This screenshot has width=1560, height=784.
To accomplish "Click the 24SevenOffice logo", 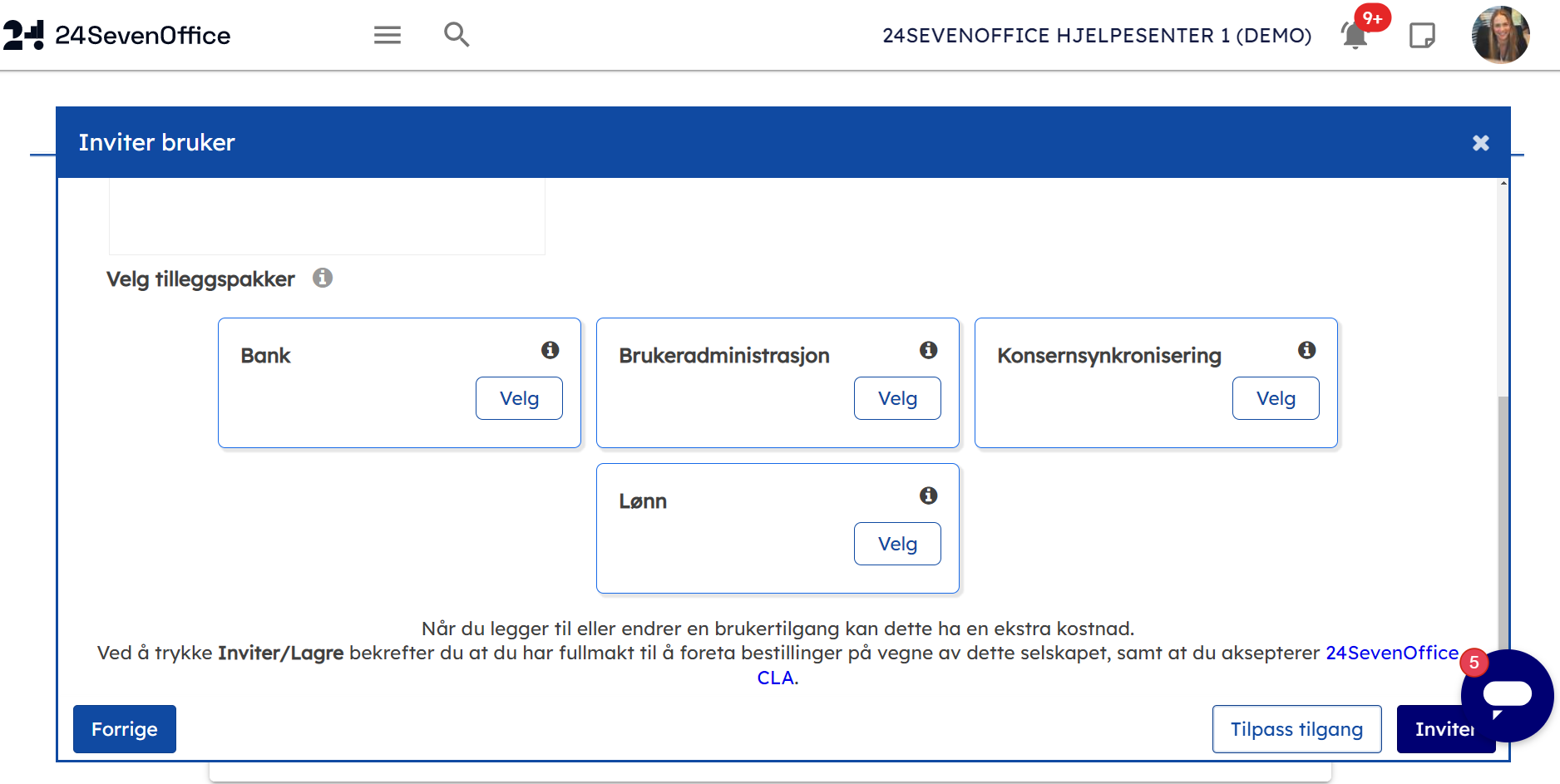I will point(117,35).
